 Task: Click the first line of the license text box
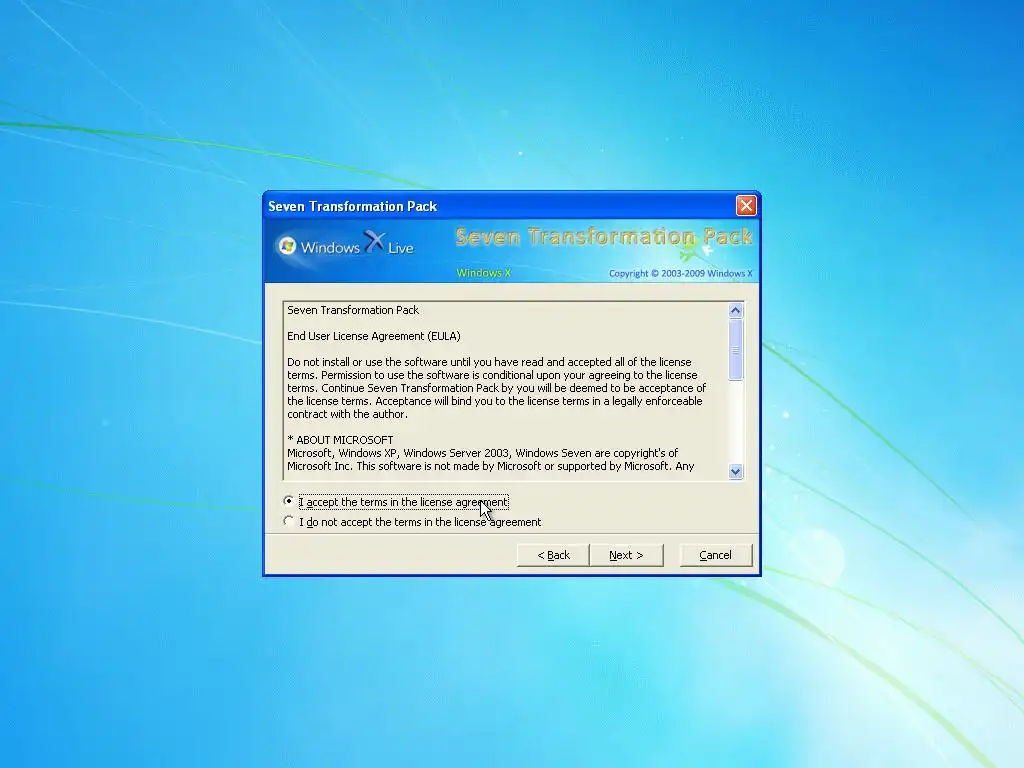tap(353, 310)
